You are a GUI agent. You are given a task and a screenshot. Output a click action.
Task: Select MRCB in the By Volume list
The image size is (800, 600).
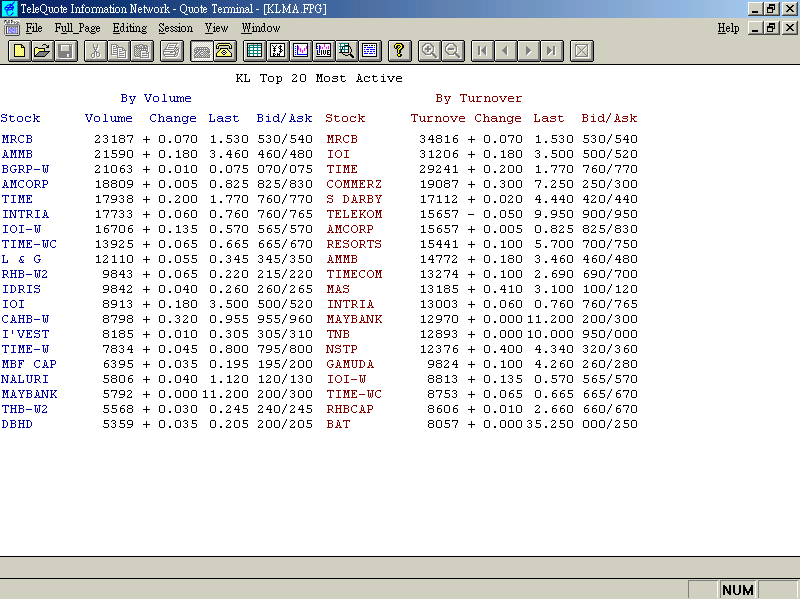tap(17, 139)
